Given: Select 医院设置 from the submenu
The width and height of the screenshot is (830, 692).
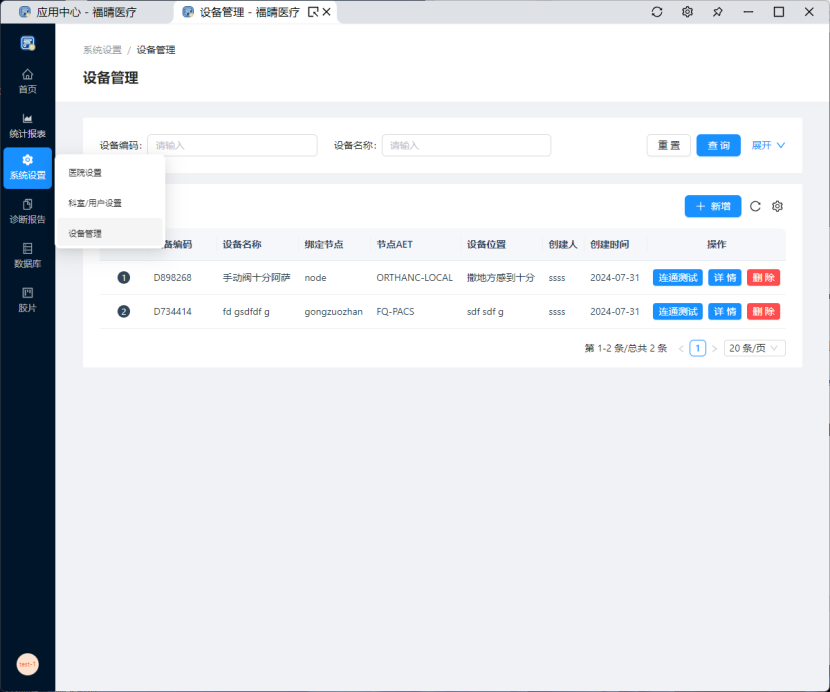Looking at the screenshot, I should (x=86, y=173).
